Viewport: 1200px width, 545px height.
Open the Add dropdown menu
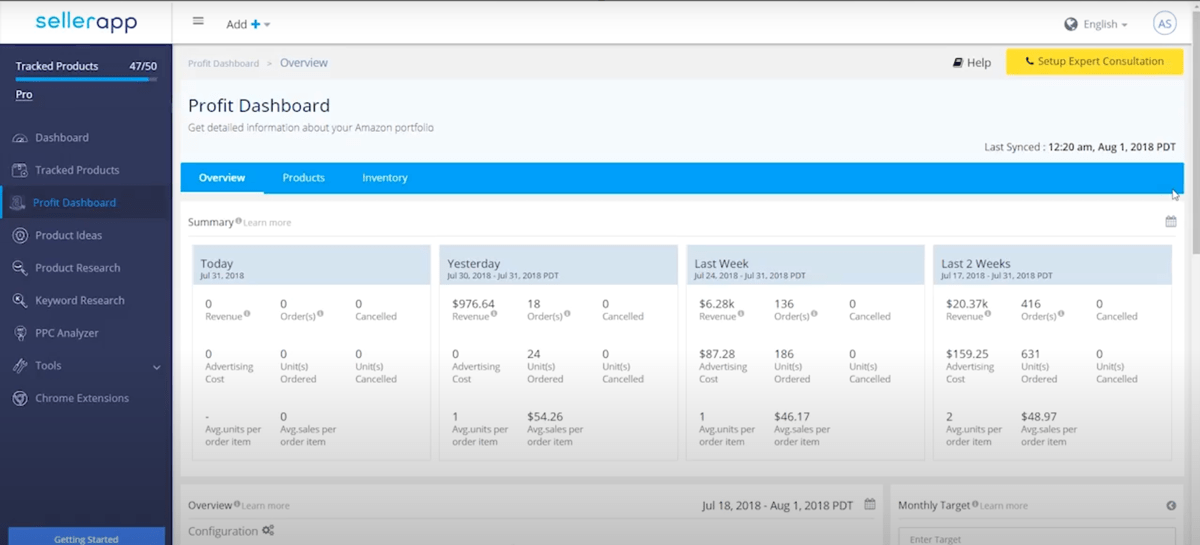coord(248,24)
